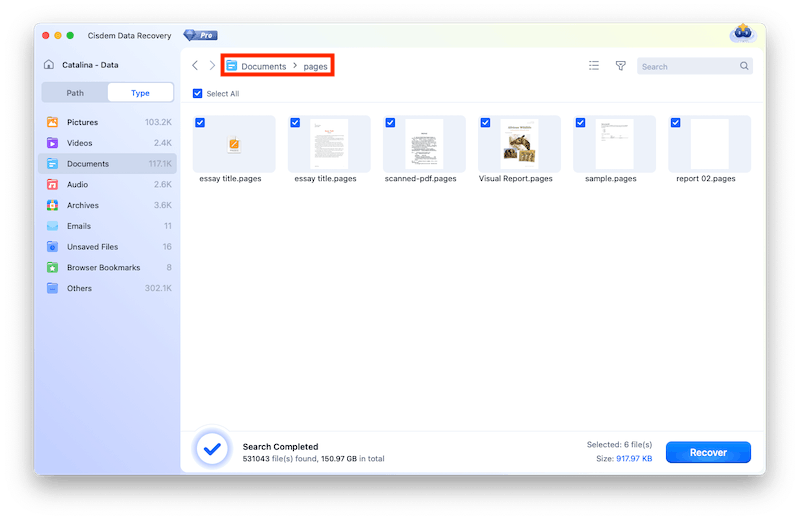The width and height of the screenshot is (800, 520).
Task: Switch to the Path tab
Action: 75,93
